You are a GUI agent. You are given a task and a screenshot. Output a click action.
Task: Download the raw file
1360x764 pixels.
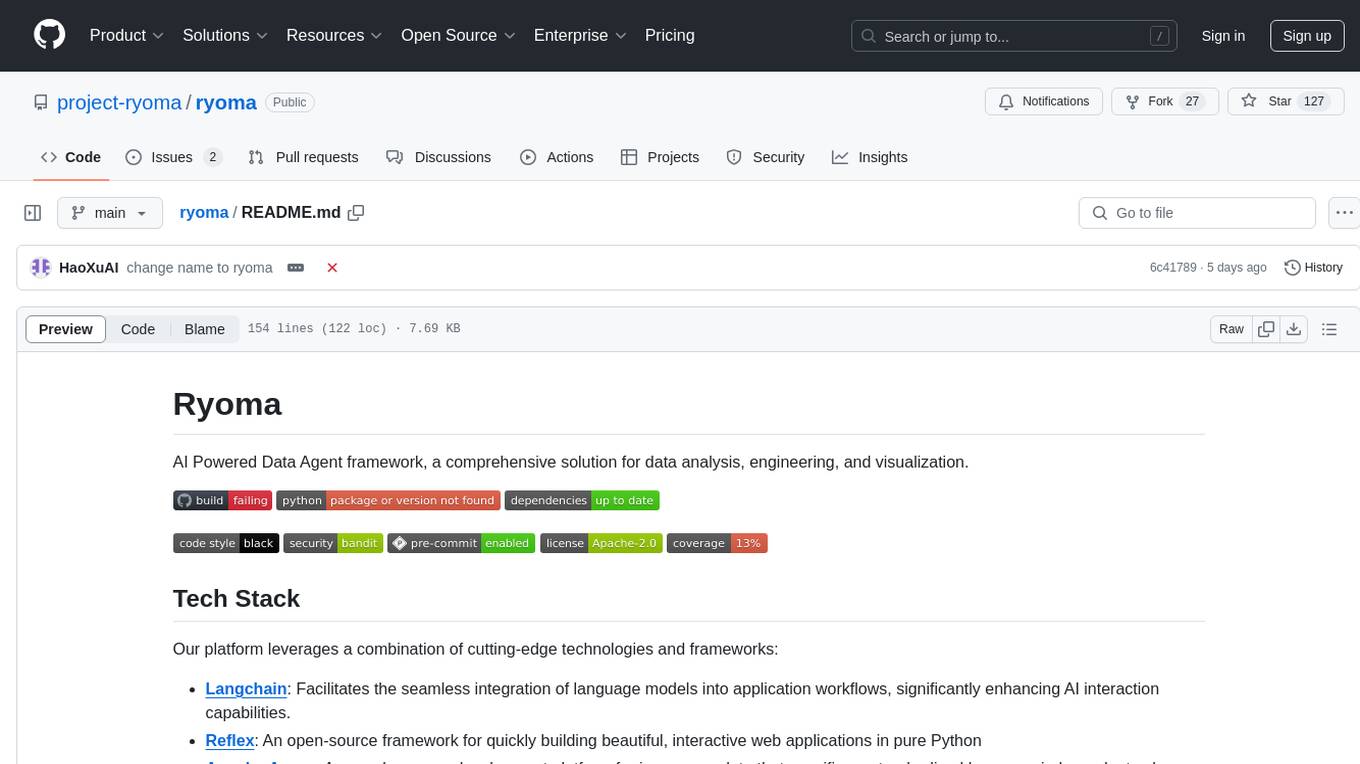tap(1293, 329)
